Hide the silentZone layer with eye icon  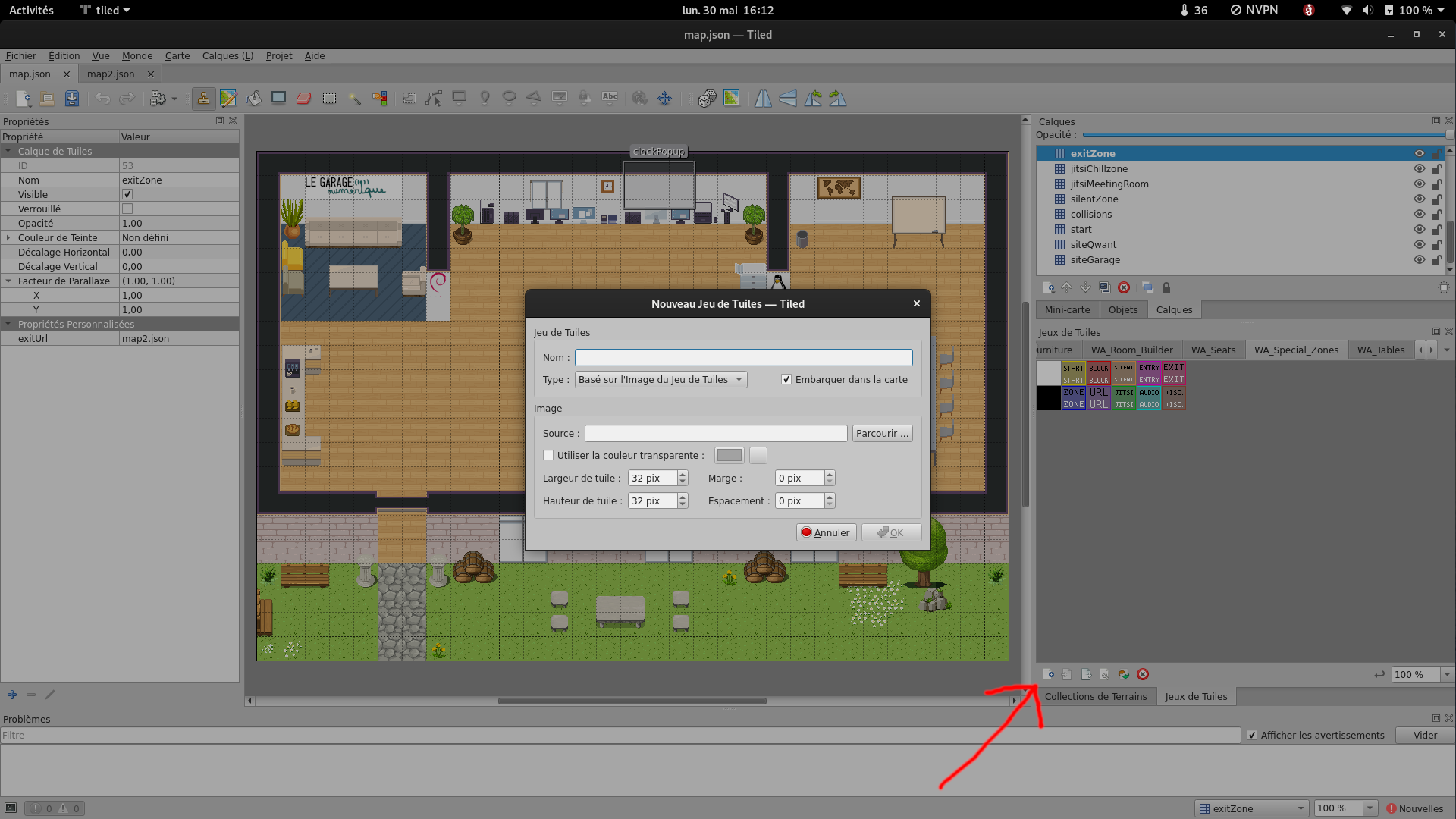(x=1419, y=199)
